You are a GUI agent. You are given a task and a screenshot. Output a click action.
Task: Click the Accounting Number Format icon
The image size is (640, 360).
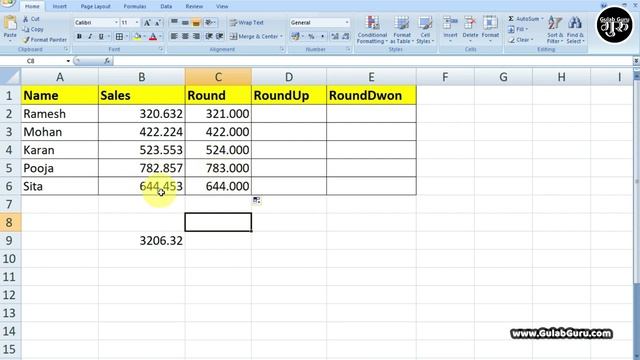point(296,37)
